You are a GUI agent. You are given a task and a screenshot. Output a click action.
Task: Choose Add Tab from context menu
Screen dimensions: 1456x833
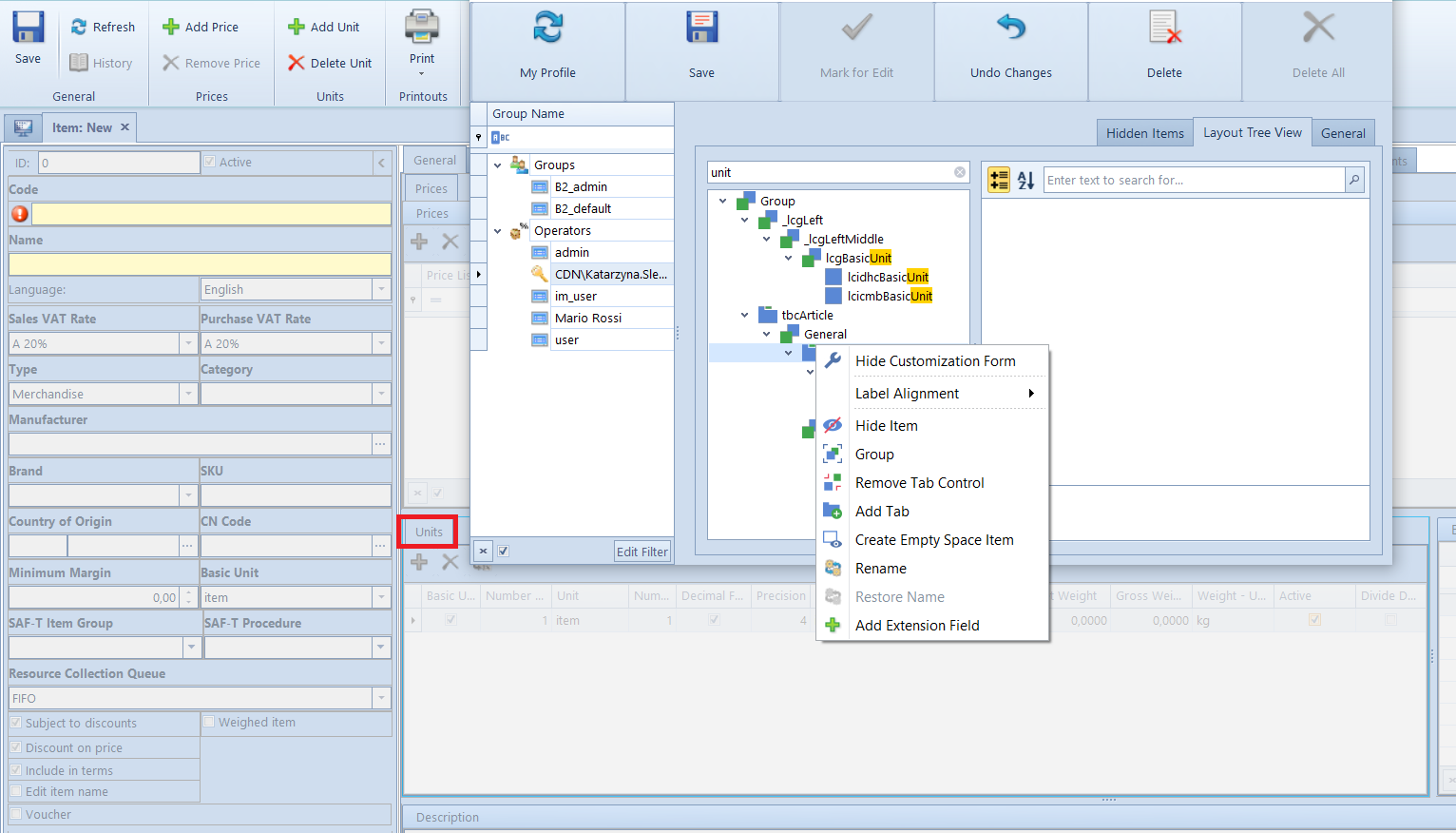pyautogui.click(x=933, y=512)
